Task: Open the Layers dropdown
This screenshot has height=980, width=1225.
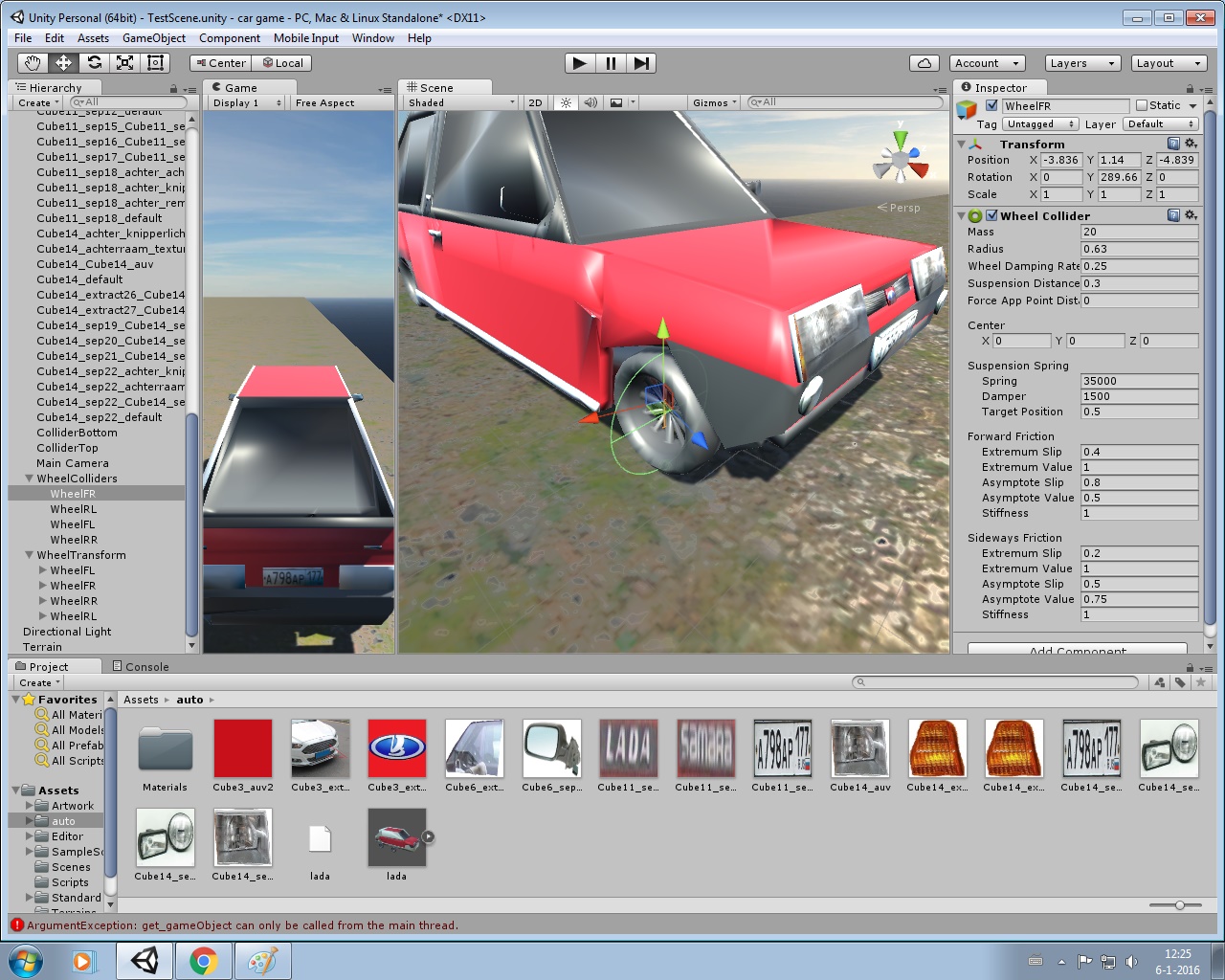Action: (x=1081, y=62)
